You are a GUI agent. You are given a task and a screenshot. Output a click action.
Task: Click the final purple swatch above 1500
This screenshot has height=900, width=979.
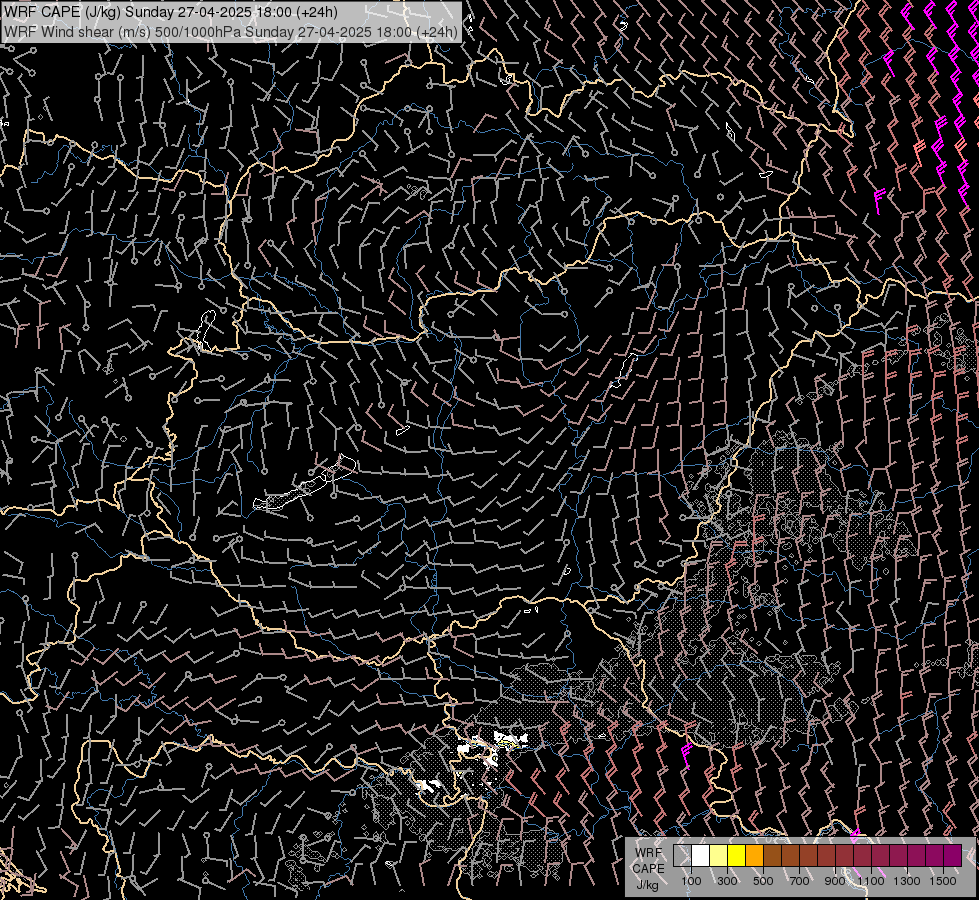(953, 856)
